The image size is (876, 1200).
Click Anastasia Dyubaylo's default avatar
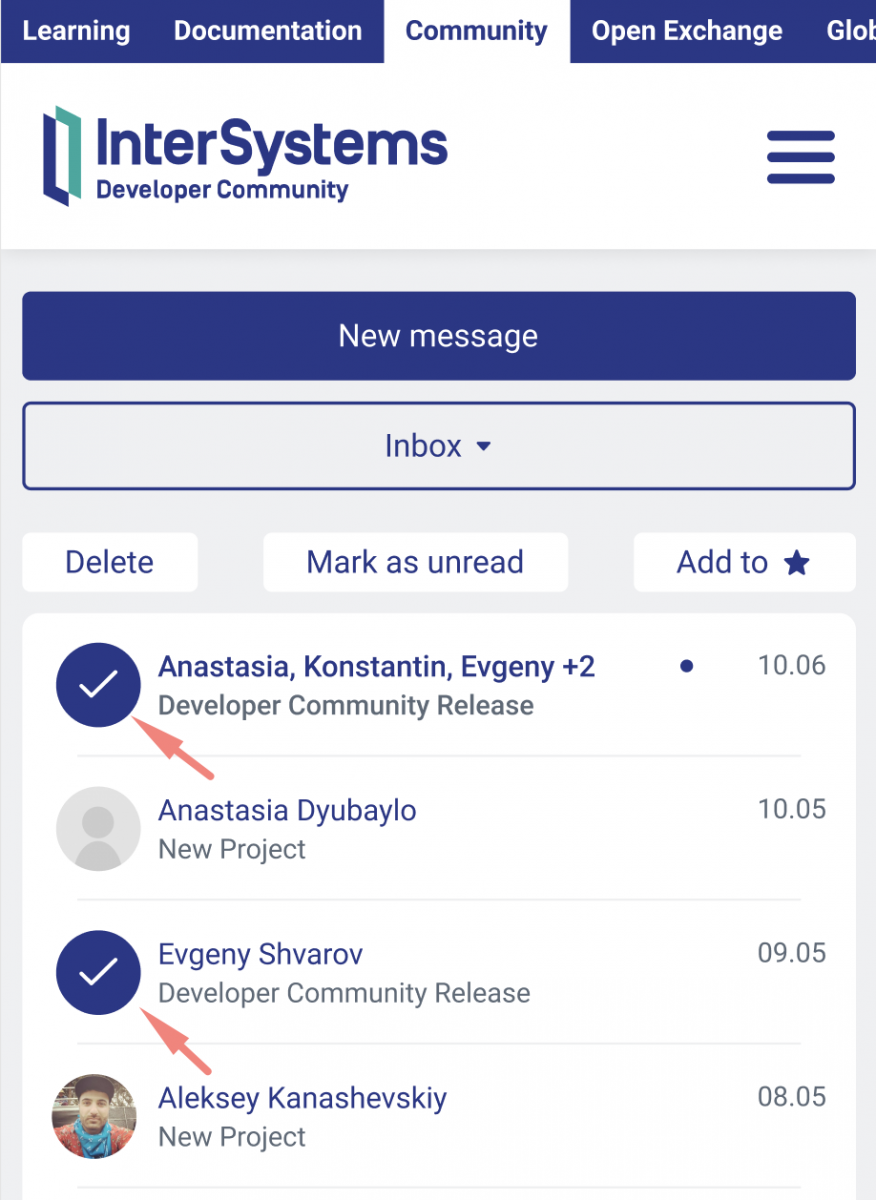[97, 829]
